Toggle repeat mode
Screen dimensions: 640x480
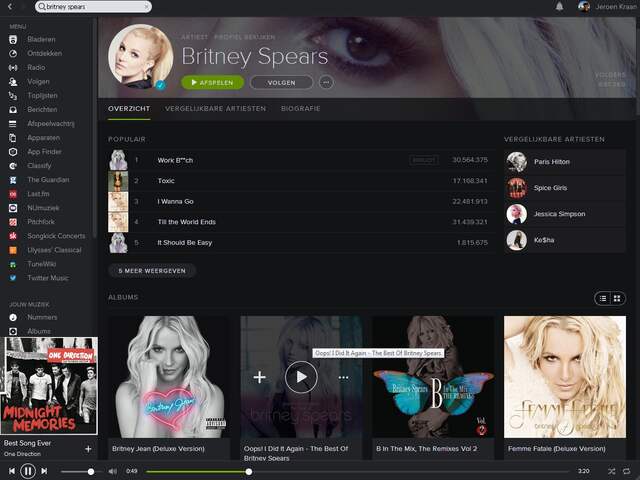click(x=627, y=471)
